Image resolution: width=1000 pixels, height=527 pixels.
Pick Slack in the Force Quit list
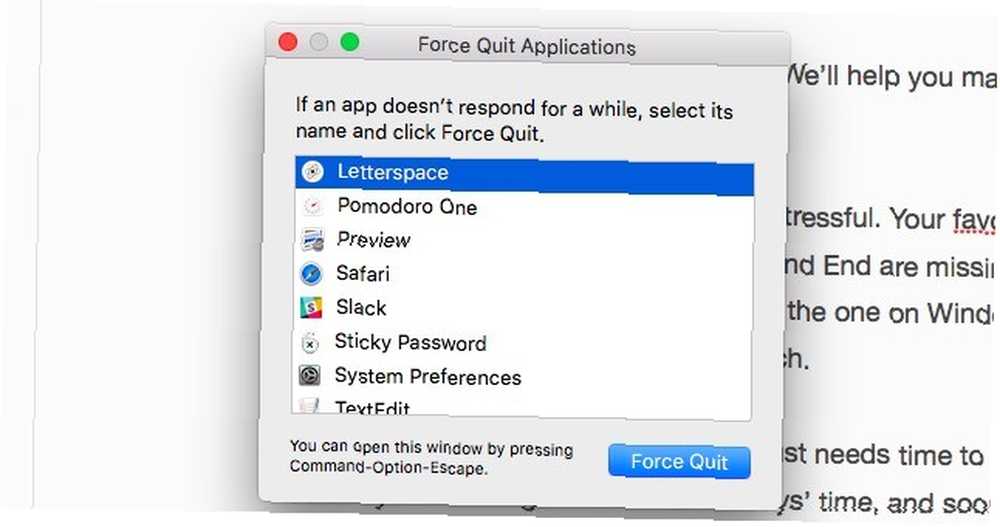523,309
